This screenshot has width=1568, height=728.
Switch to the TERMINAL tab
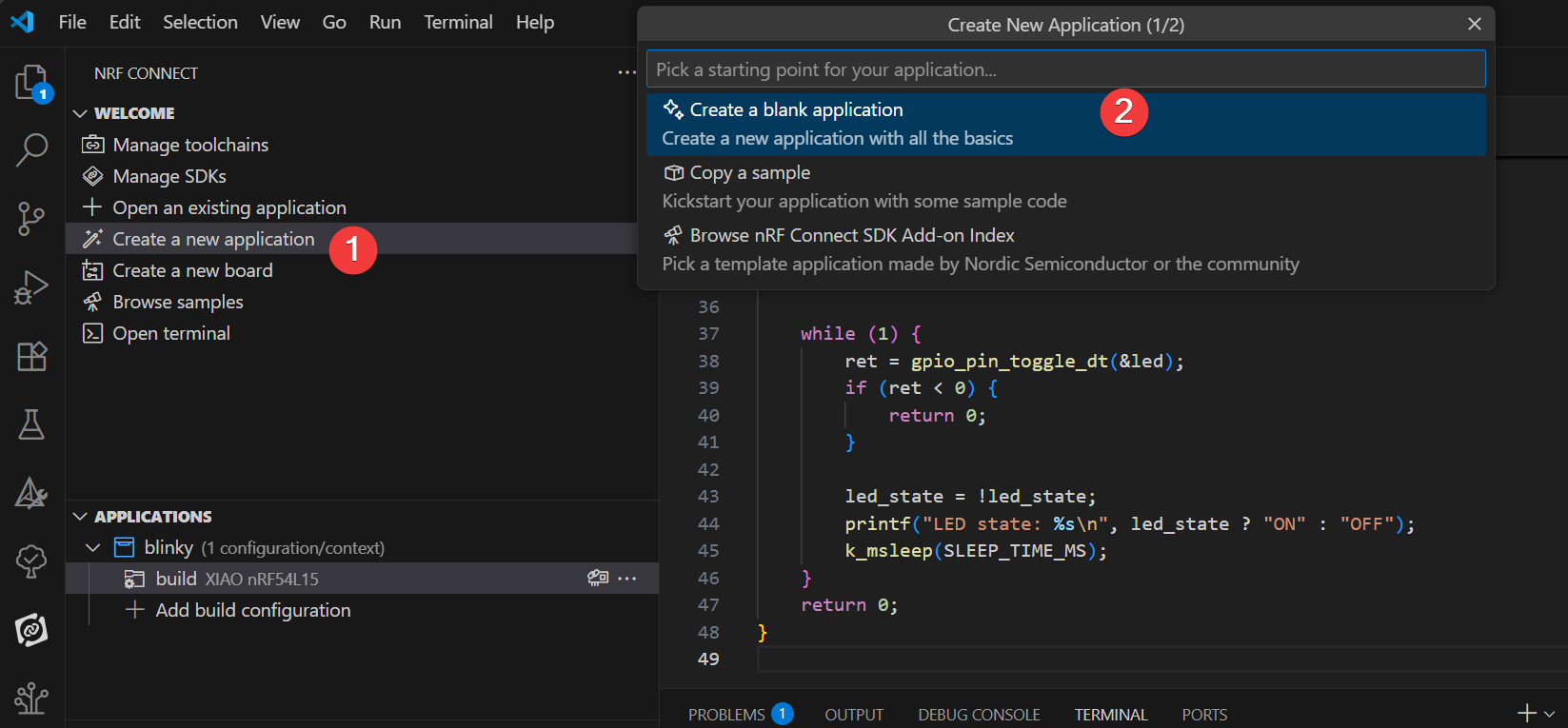point(1111,714)
